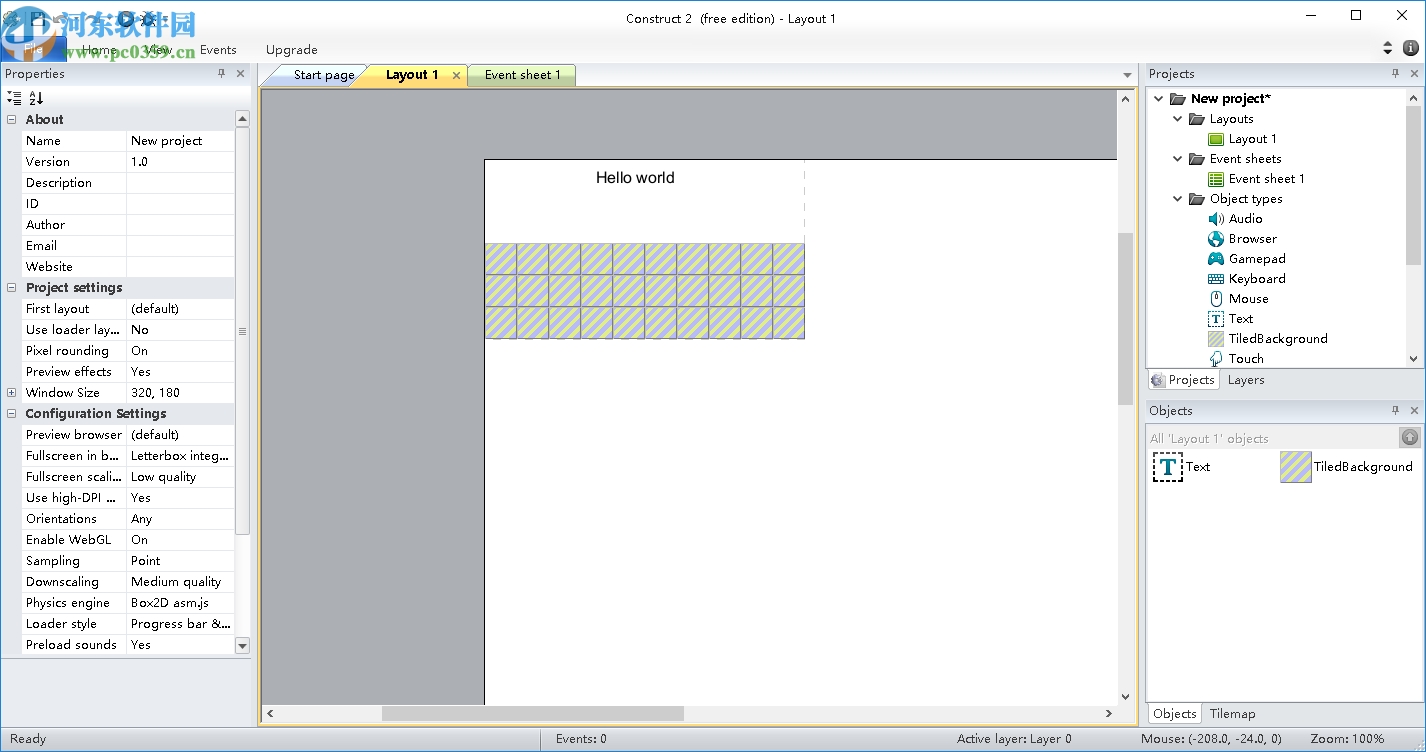Select the Projects tab
The image size is (1426, 752).
click(x=1184, y=380)
